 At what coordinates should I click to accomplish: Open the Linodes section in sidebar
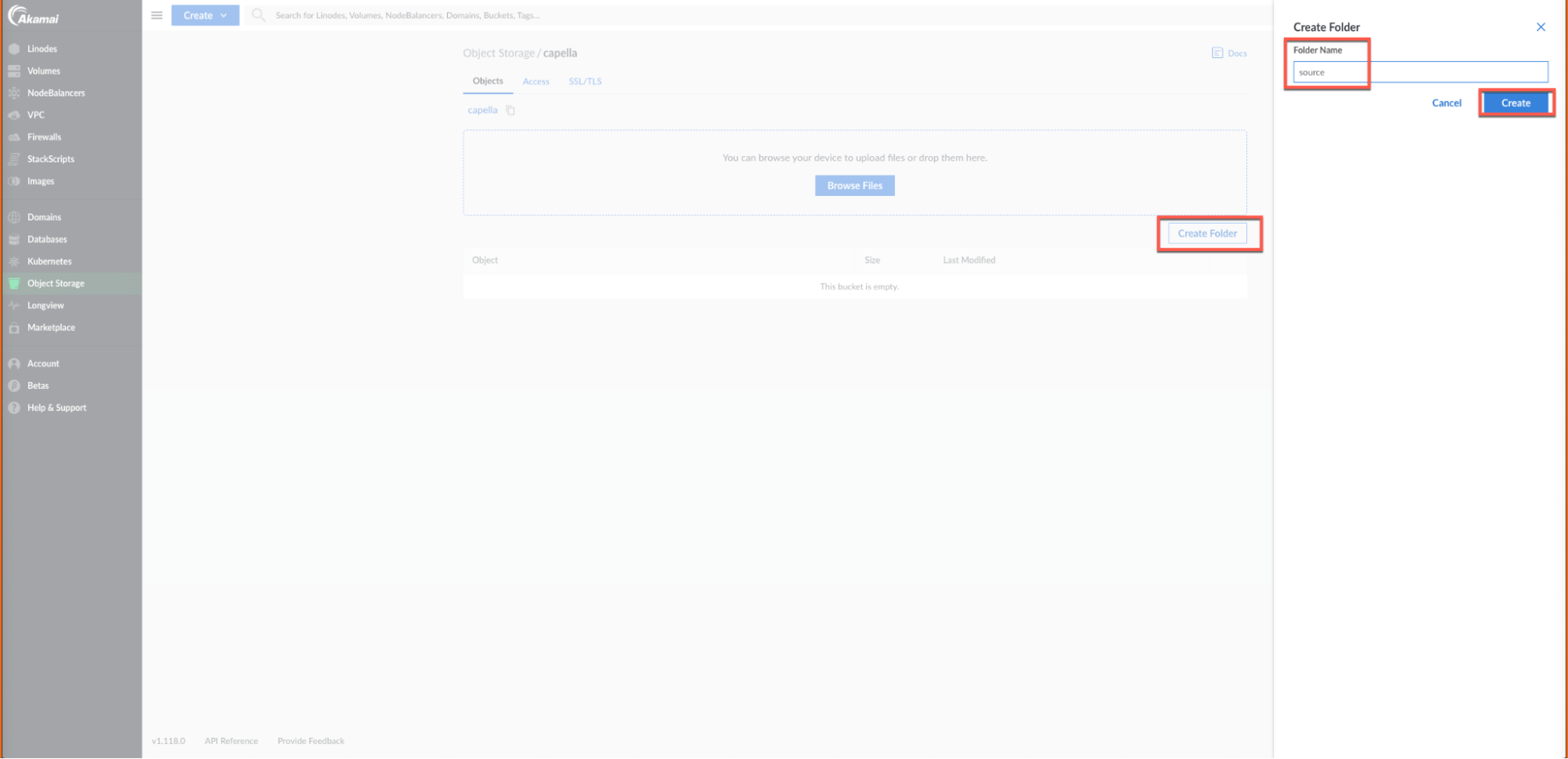42,48
